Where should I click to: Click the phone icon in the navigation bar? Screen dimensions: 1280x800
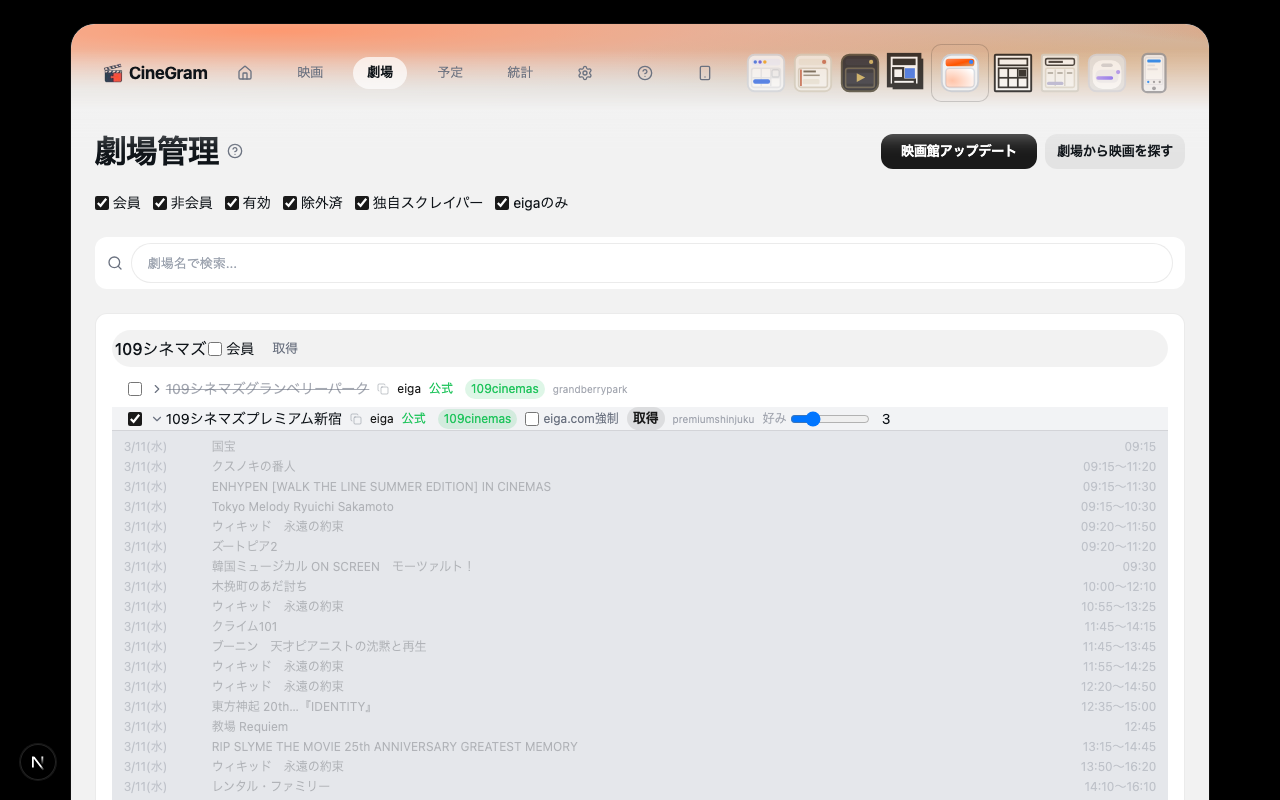705,73
